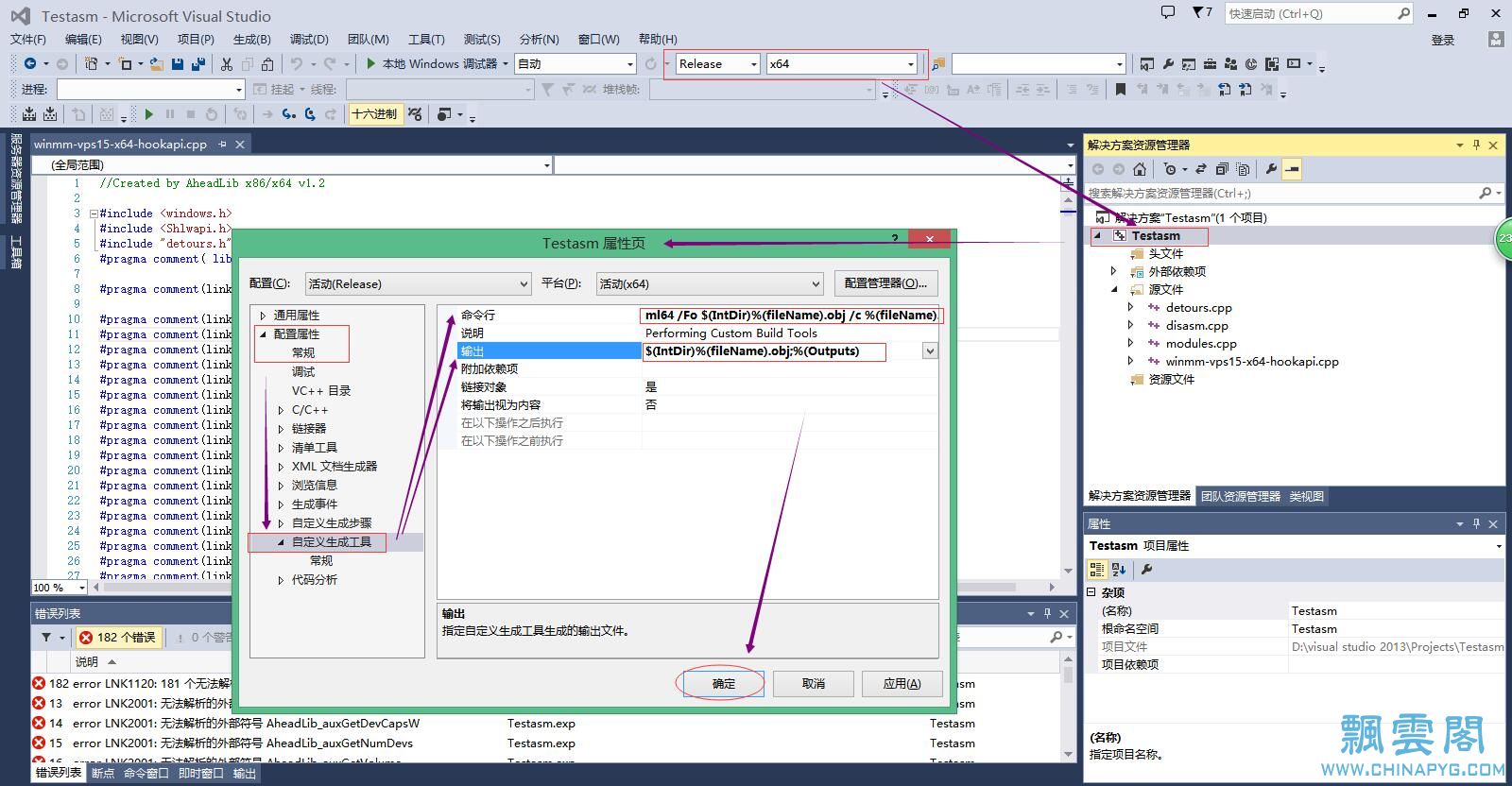Click the 配置管理器(O)... button
Screen dimensions: 1512x786
(x=885, y=283)
